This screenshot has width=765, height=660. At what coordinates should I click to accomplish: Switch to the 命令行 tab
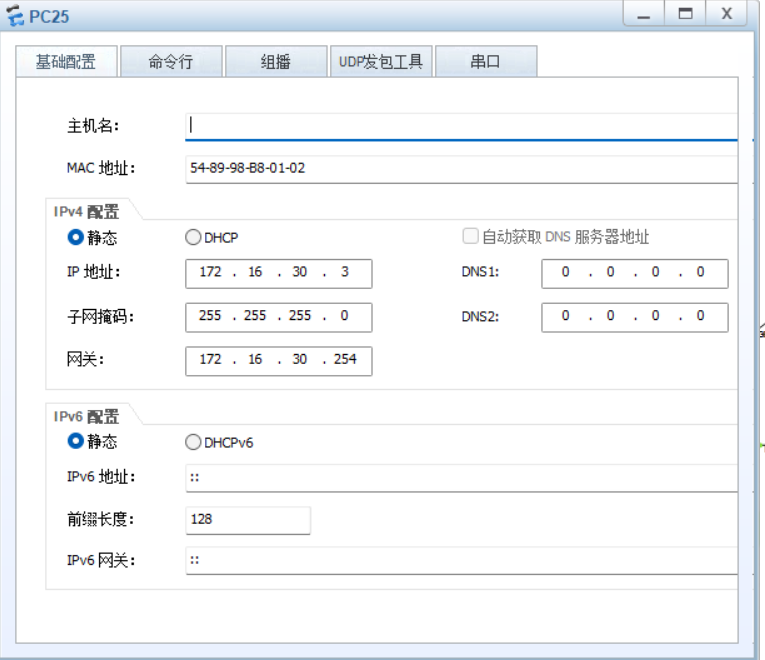click(x=171, y=61)
